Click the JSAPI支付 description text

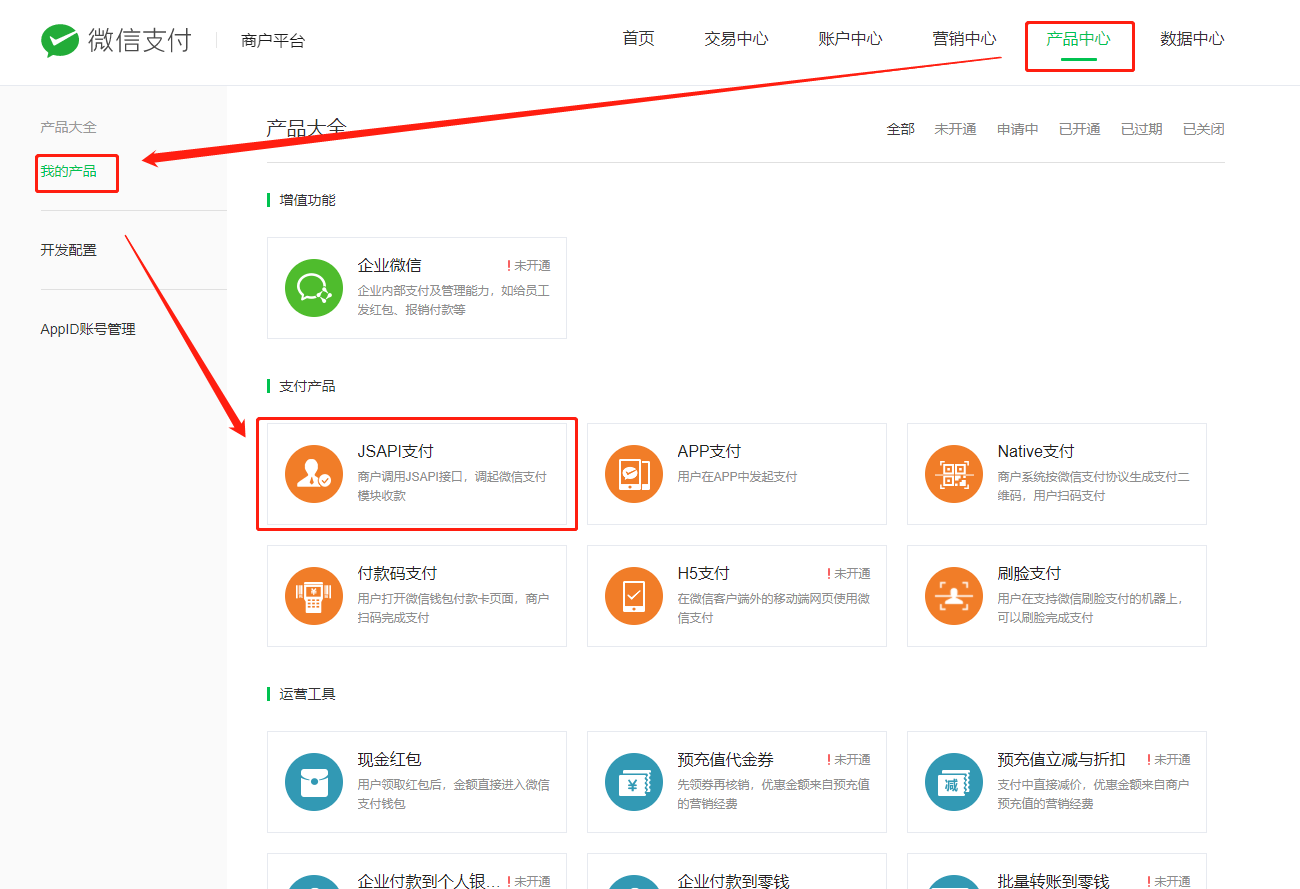pyautogui.click(x=452, y=486)
